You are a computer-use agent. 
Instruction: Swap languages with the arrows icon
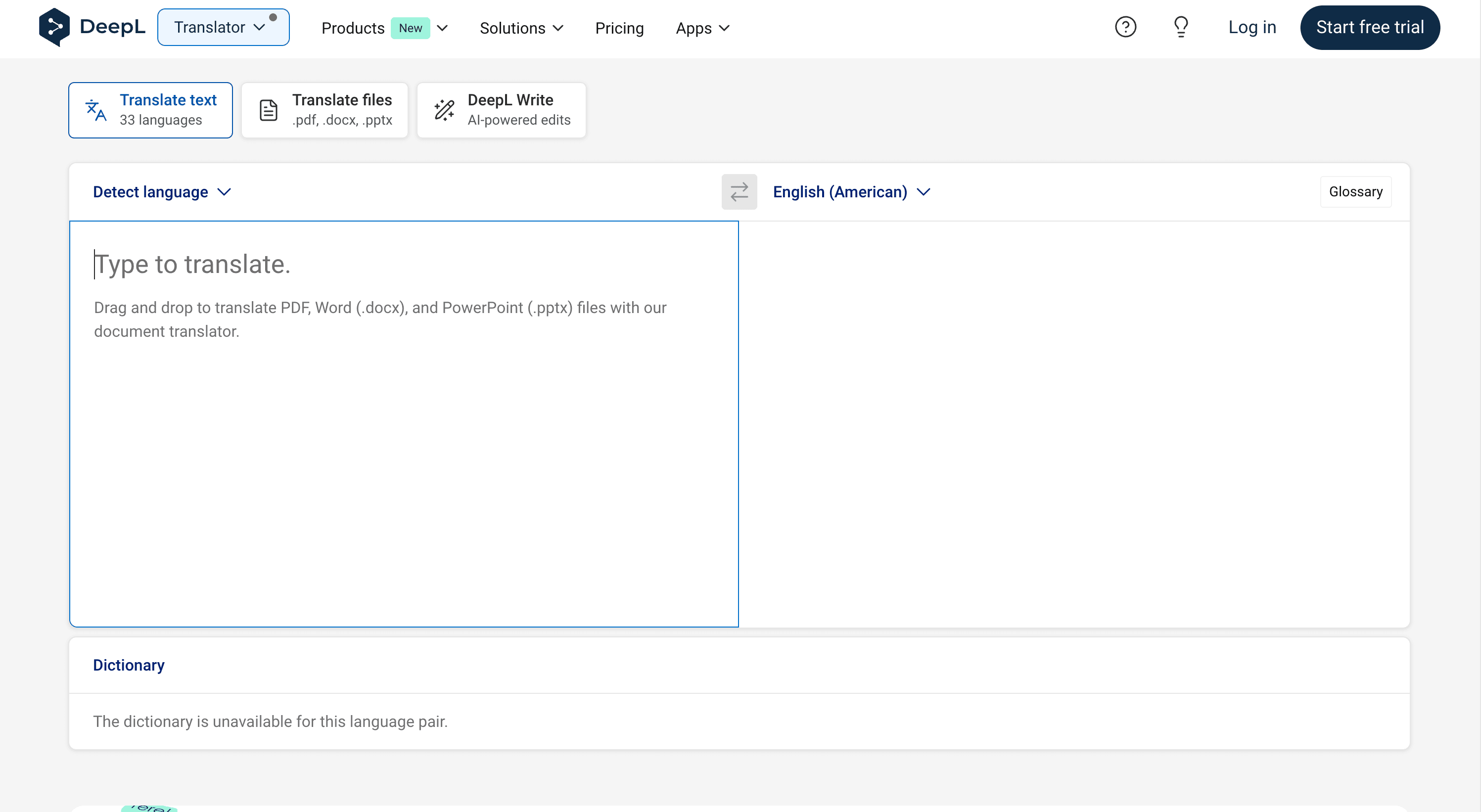(x=739, y=192)
